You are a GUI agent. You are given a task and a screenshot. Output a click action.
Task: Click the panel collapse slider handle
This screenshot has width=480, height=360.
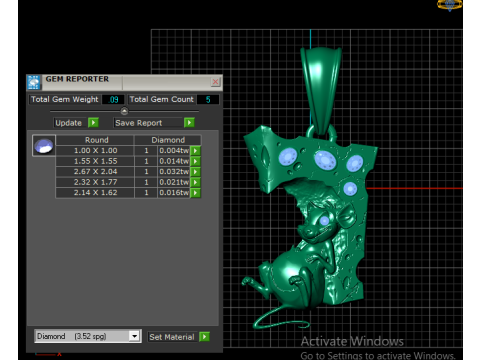click(124, 111)
